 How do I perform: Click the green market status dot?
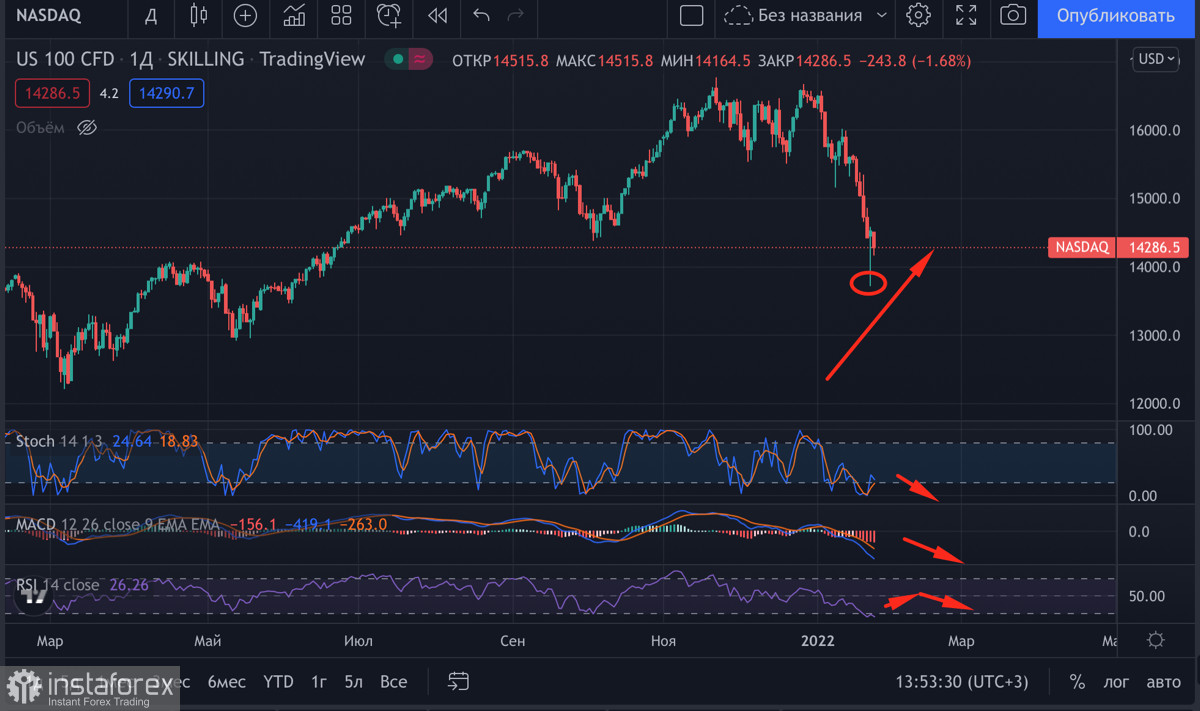tap(398, 60)
